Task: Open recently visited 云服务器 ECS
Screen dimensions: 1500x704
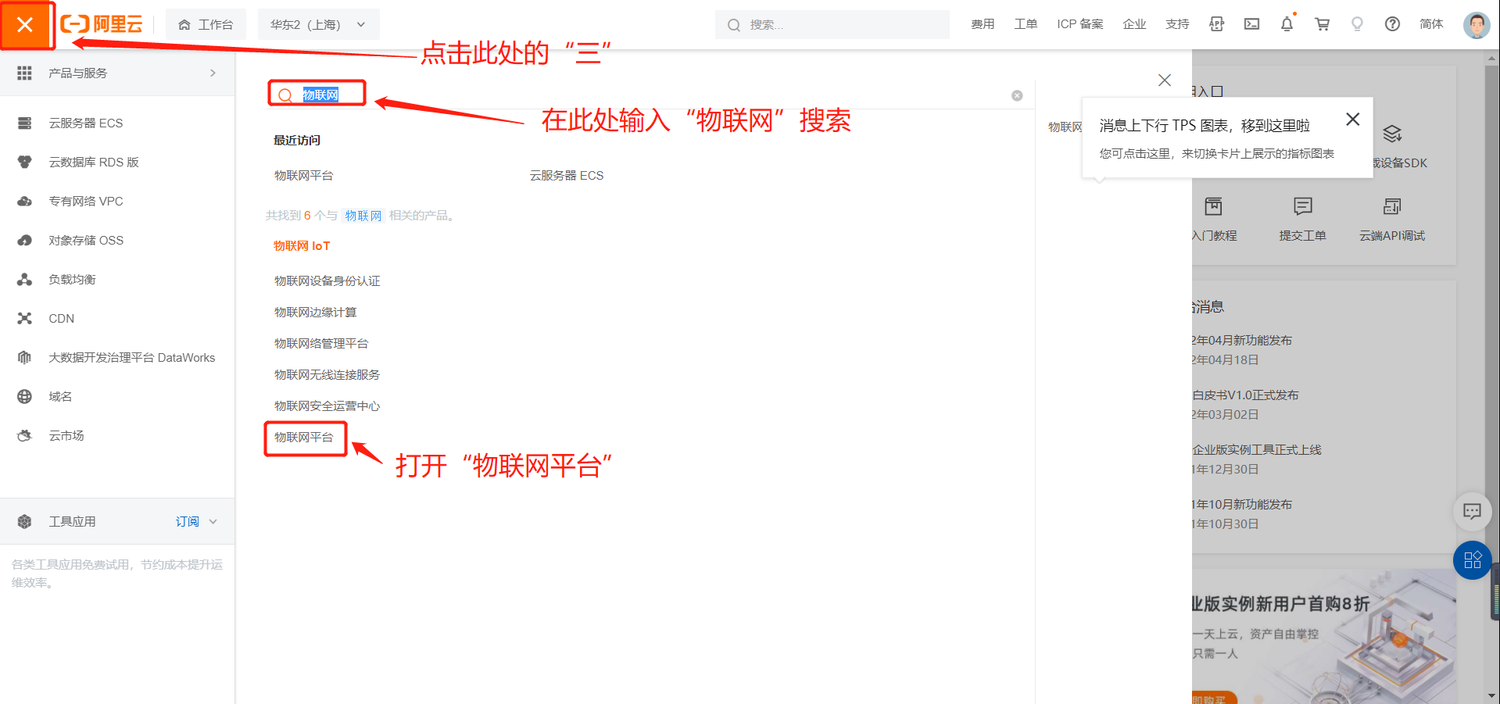Action: [567, 175]
